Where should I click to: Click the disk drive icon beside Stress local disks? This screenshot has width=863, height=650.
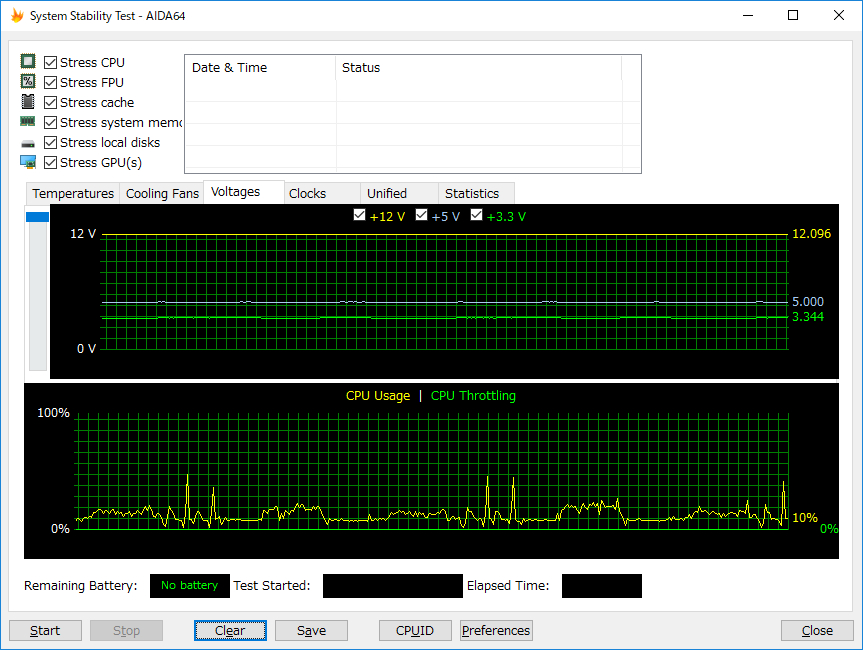click(28, 143)
